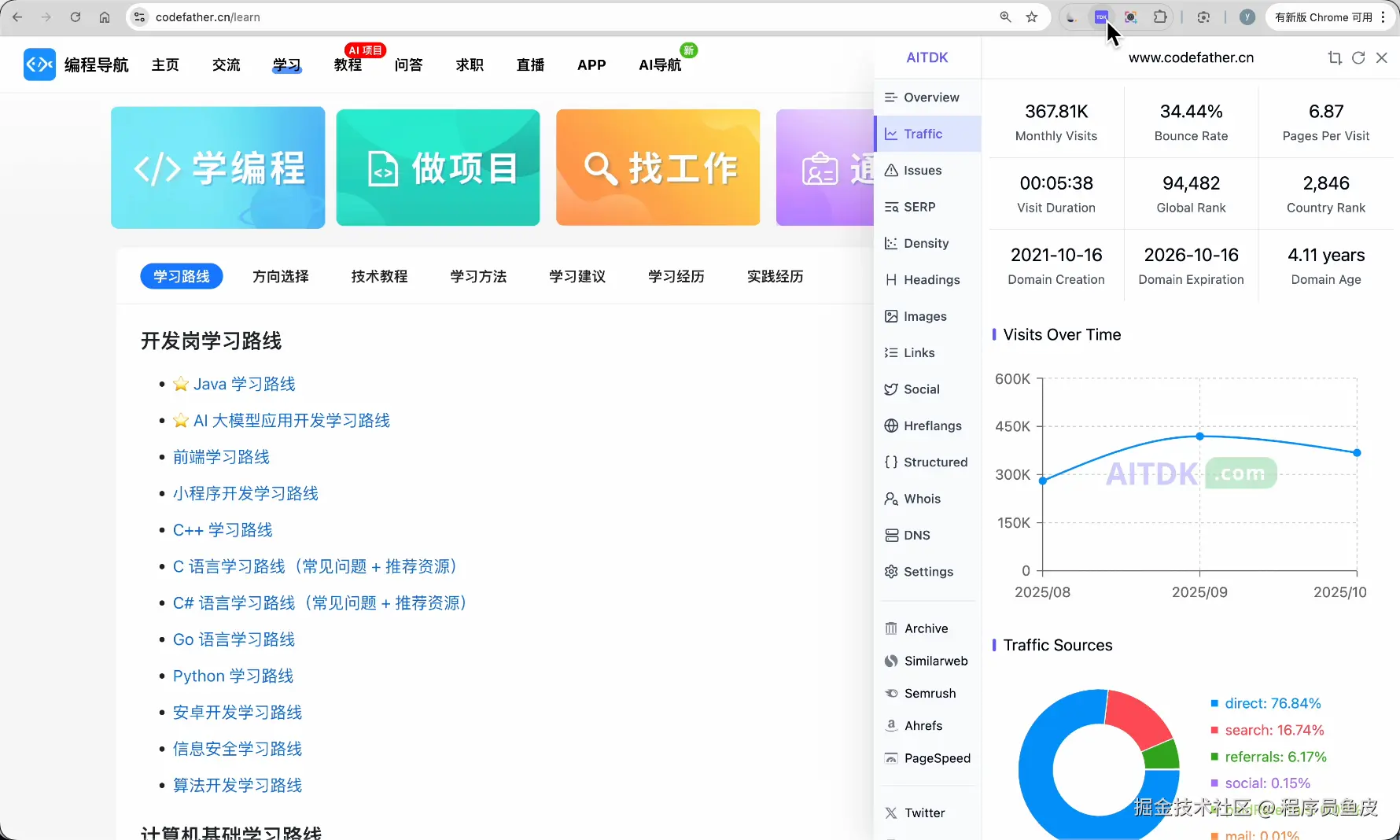Image resolution: width=1400 pixels, height=840 pixels.
Task: Open 交流 in site navigation
Action: point(227,64)
